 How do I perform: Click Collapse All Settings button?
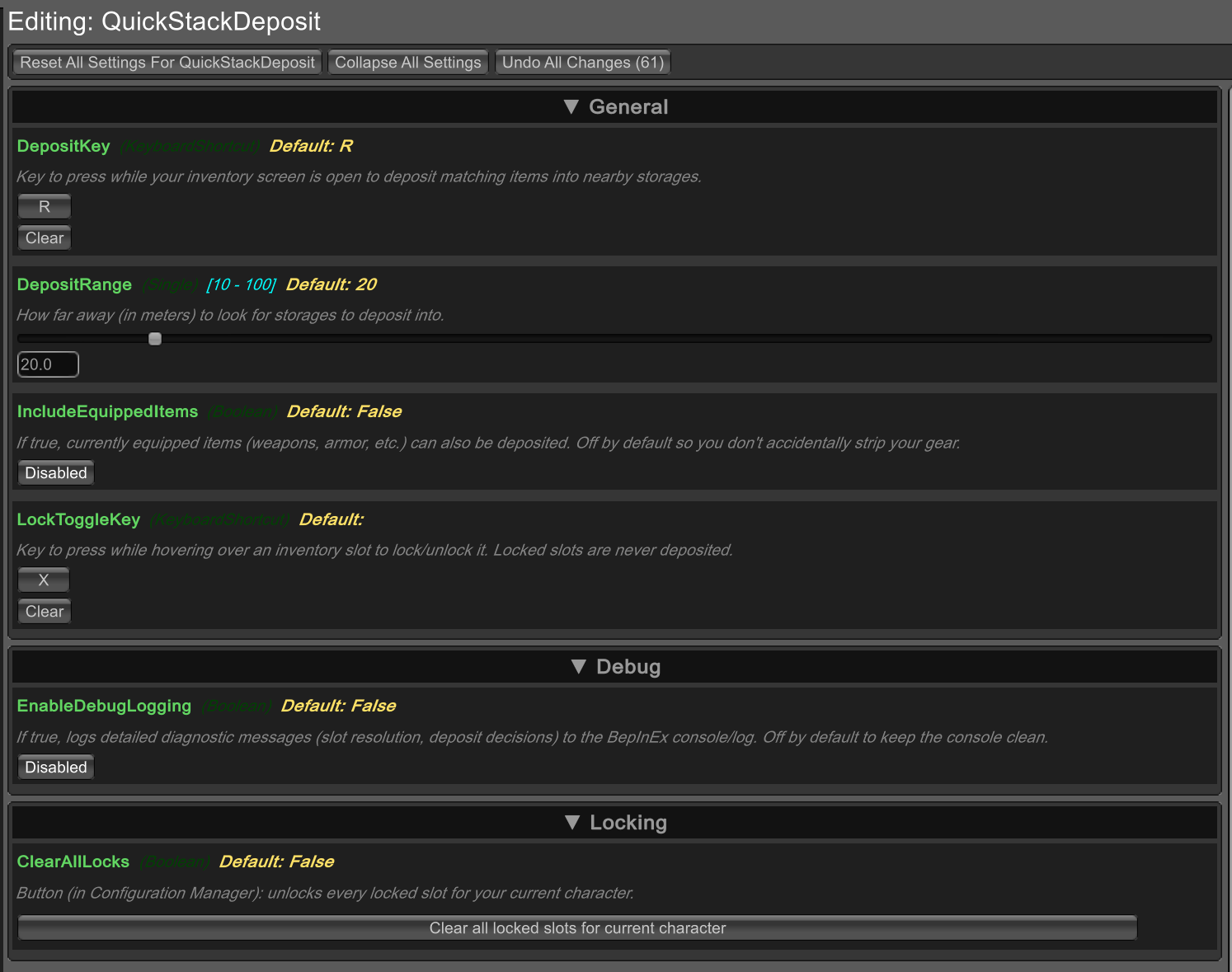408,63
